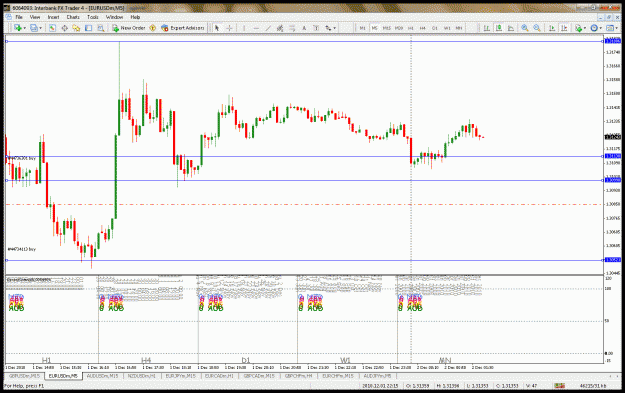Click the Expert Advisors button
The height and width of the screenshot is (393, 625).
[183, 28]
